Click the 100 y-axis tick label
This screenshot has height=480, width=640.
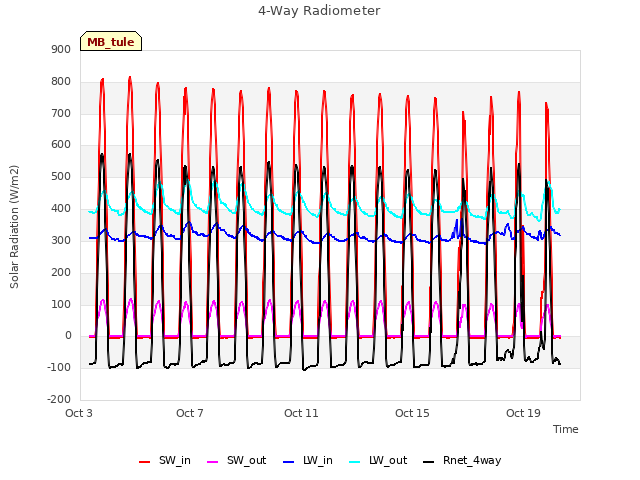point(61,304)
